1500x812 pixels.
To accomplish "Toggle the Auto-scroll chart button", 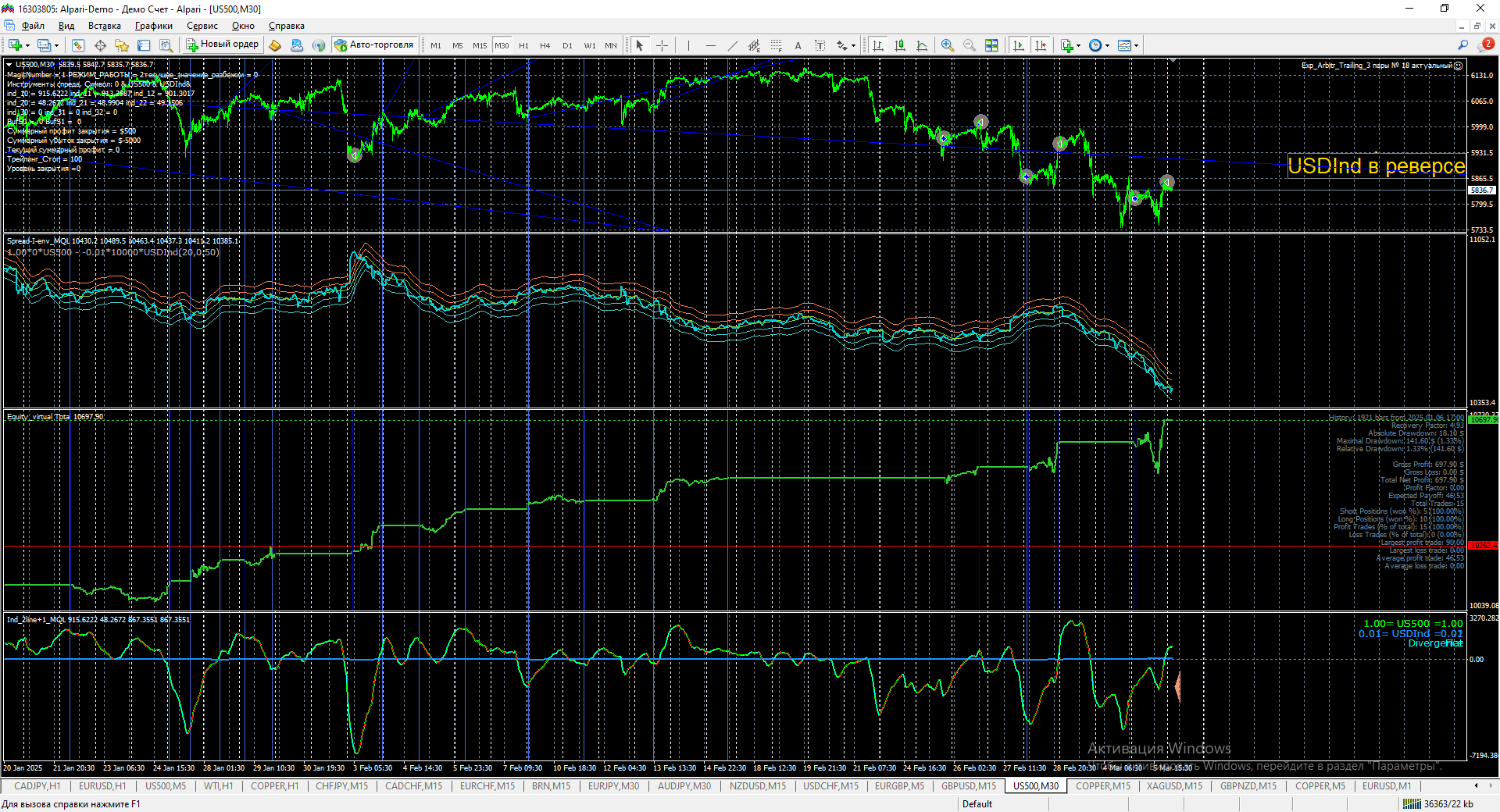I will point(1019,45).
